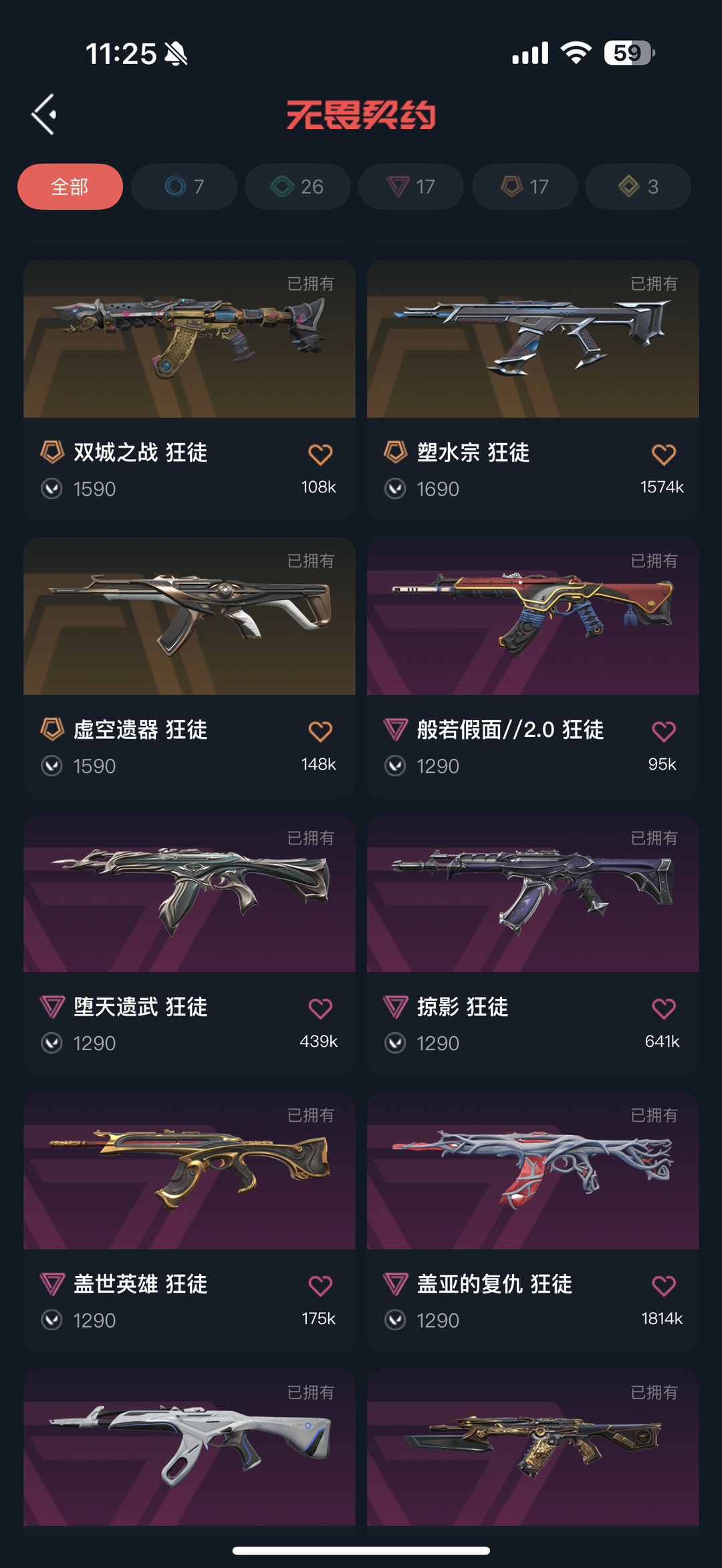Open 盖亚的复仇 狂徒 skin title
Screen dimensions: 722x1568
(x=495, y=1284)
